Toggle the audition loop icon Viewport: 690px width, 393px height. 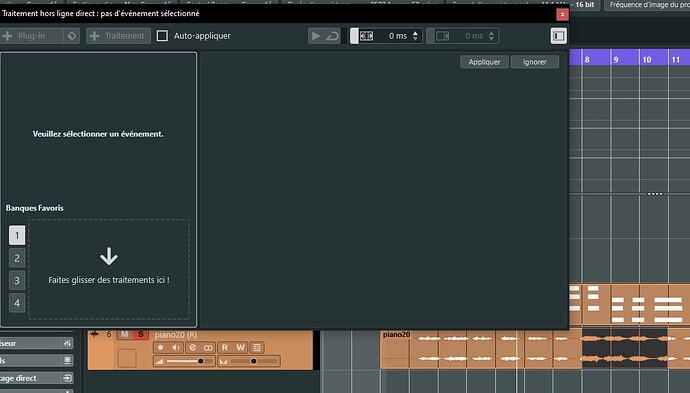click(x=332, y=36)
